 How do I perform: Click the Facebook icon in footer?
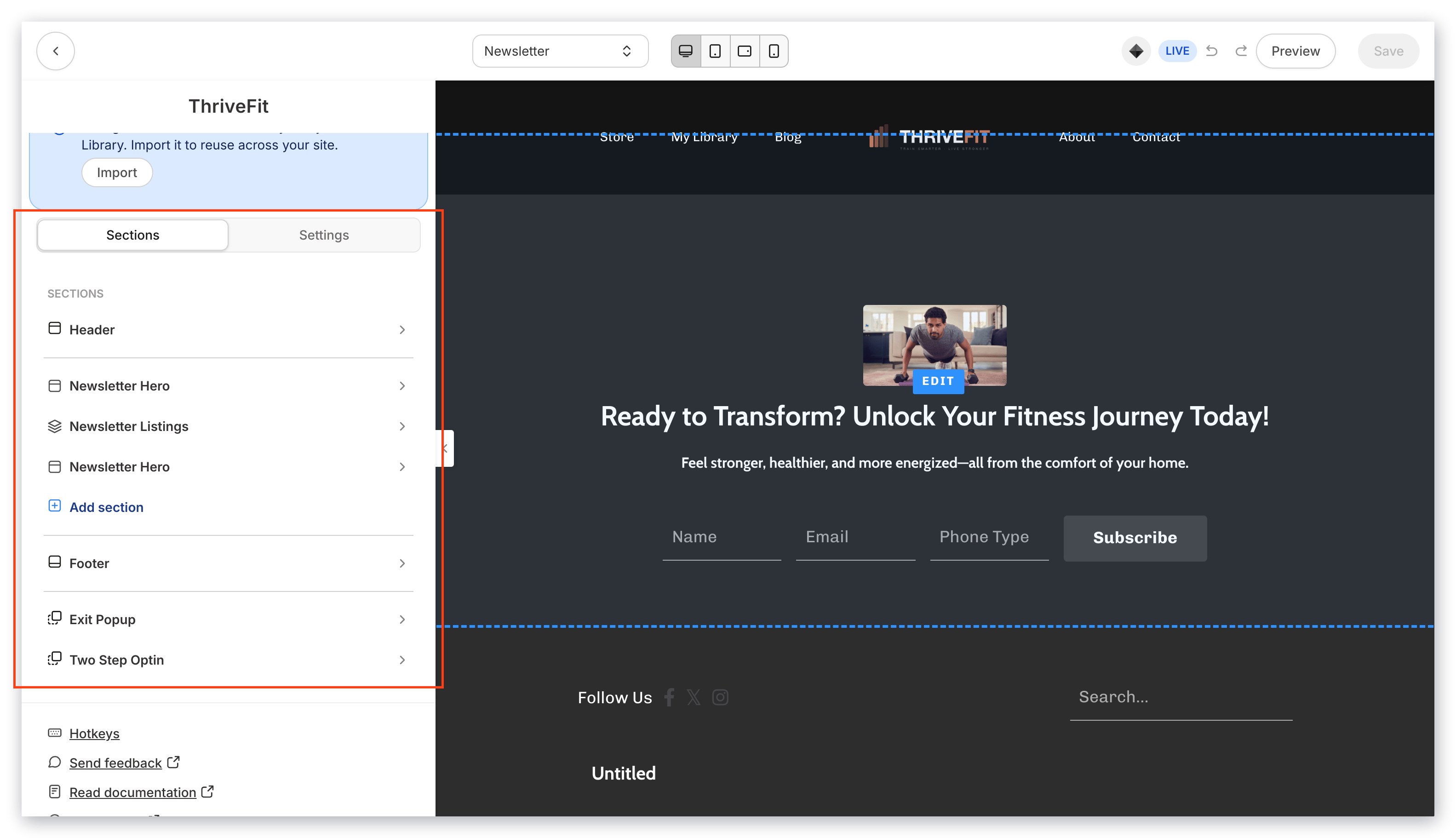pyautogui.click(x=669, y=698)
